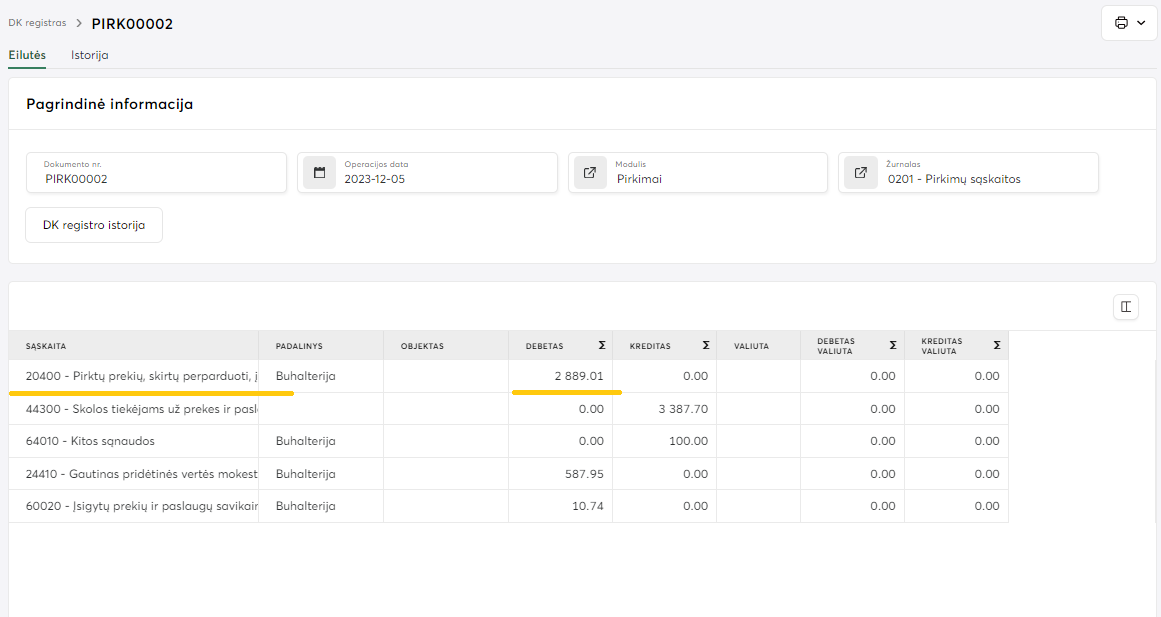The width and height of the screenshot is (1161, 617).
Task: Open the Žurnalas external link icon
Action: tap(860, 172)
